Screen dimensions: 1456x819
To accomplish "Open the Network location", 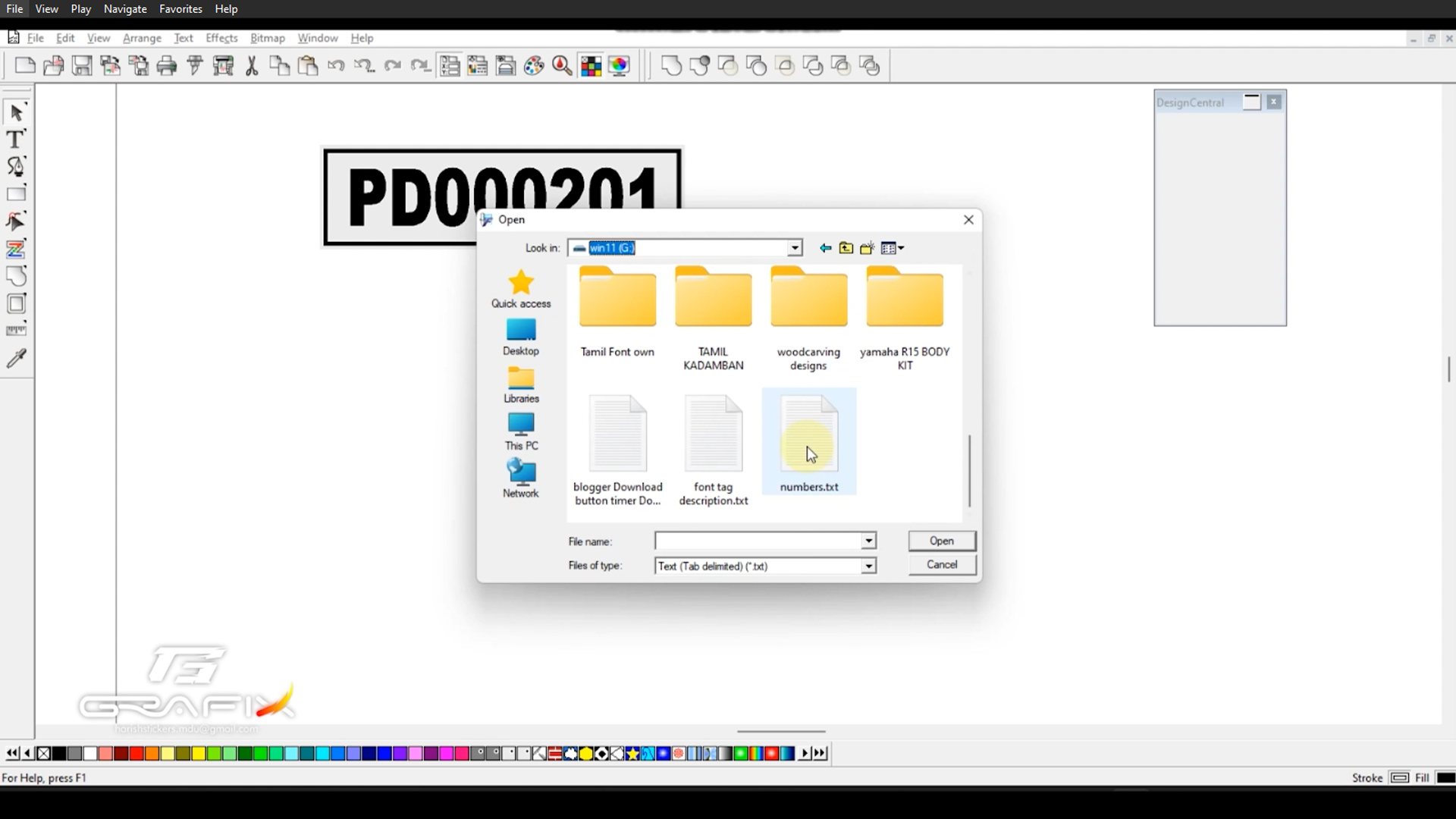I will pos(521,479).
